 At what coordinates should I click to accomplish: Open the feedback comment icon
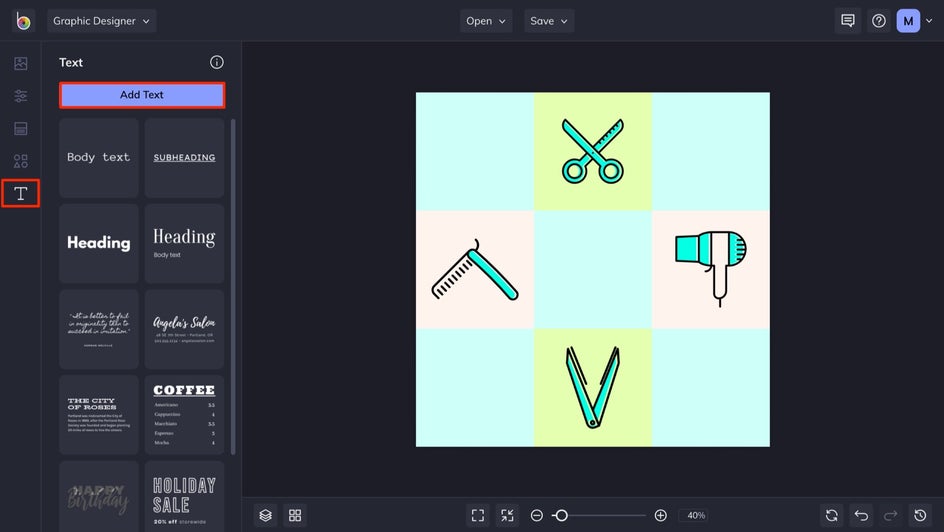click(x=848, y=21)
